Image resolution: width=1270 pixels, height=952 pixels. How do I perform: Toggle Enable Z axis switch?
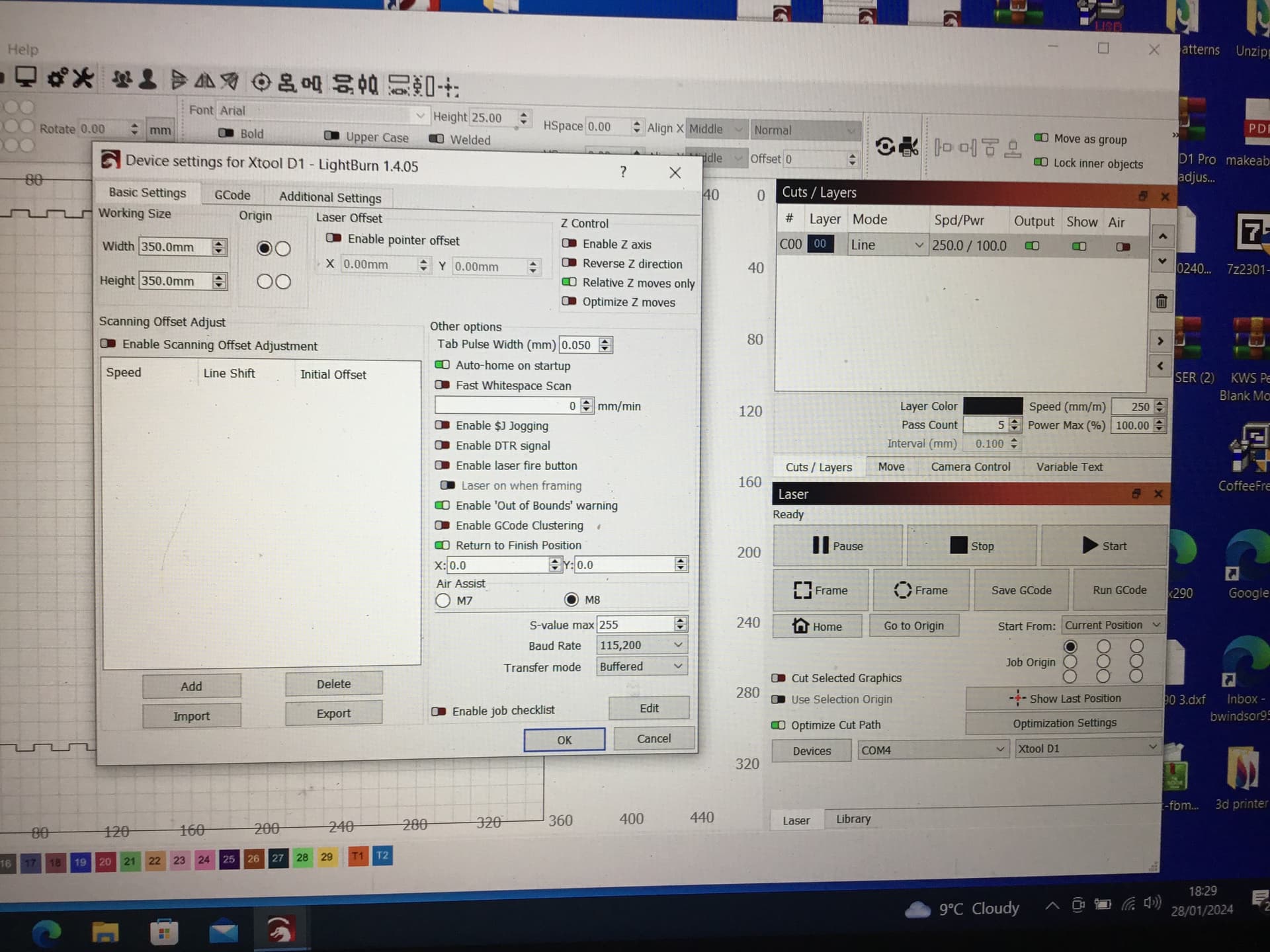pos(569,243)
